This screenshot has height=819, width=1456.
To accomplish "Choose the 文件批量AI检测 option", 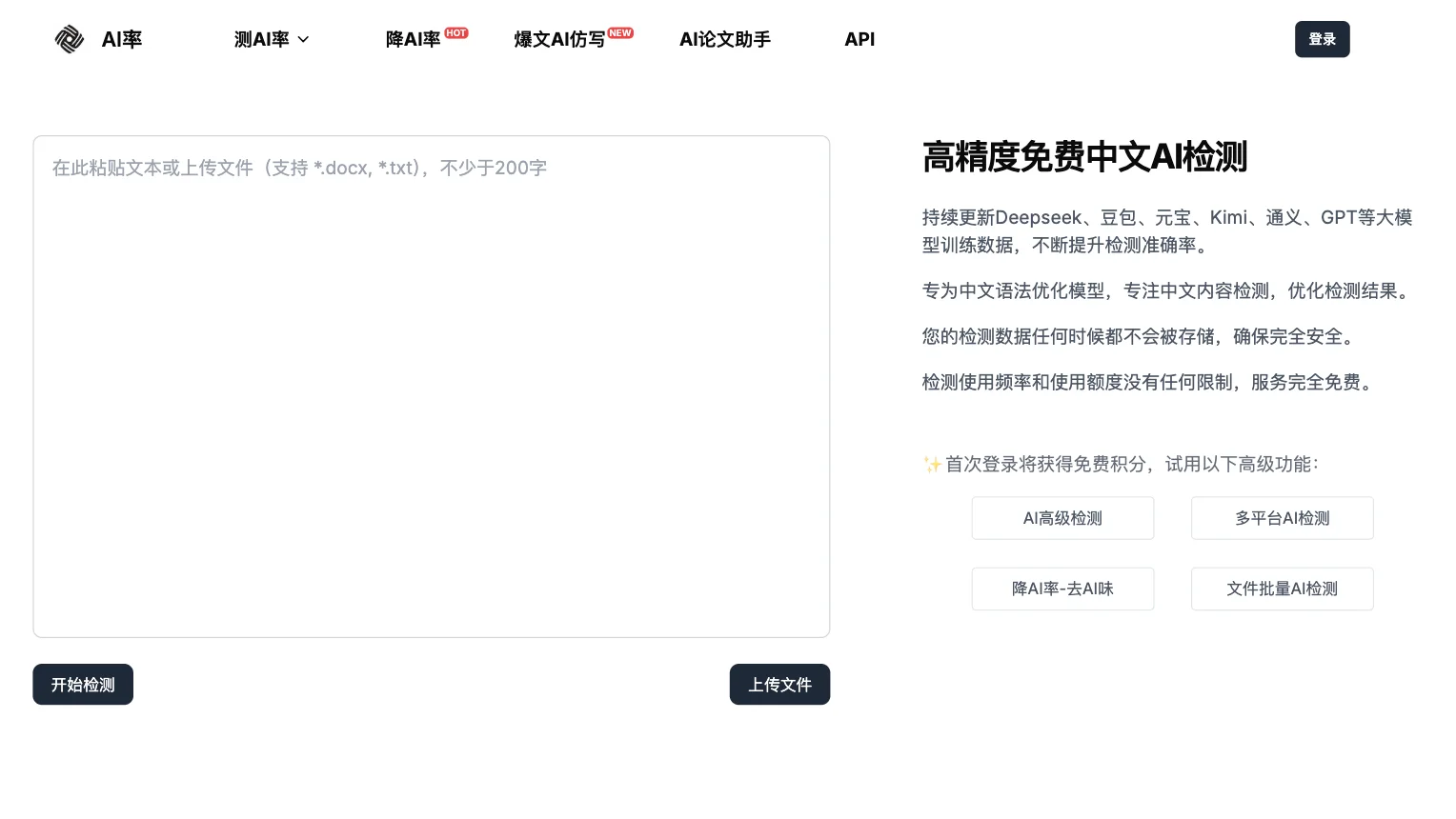I will point(1282,589).
